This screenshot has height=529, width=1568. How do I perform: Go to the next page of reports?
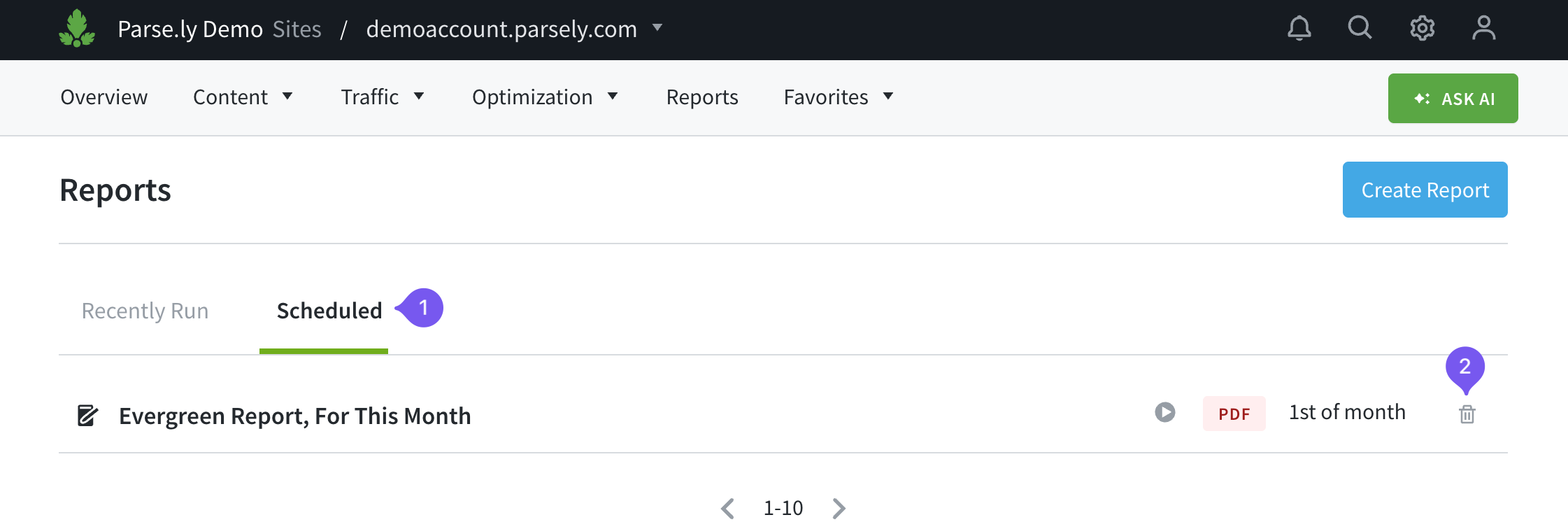tap(839, 508)
